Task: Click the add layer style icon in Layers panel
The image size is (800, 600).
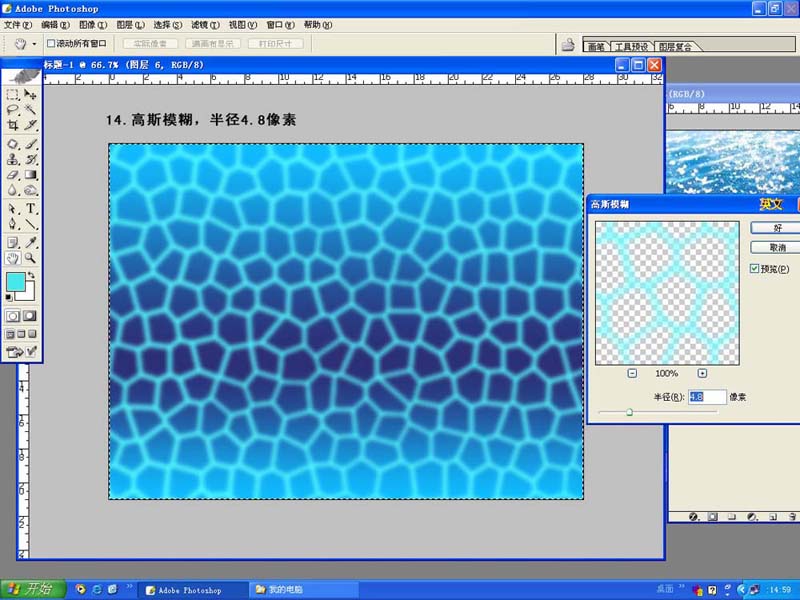Action: point(693,517)
